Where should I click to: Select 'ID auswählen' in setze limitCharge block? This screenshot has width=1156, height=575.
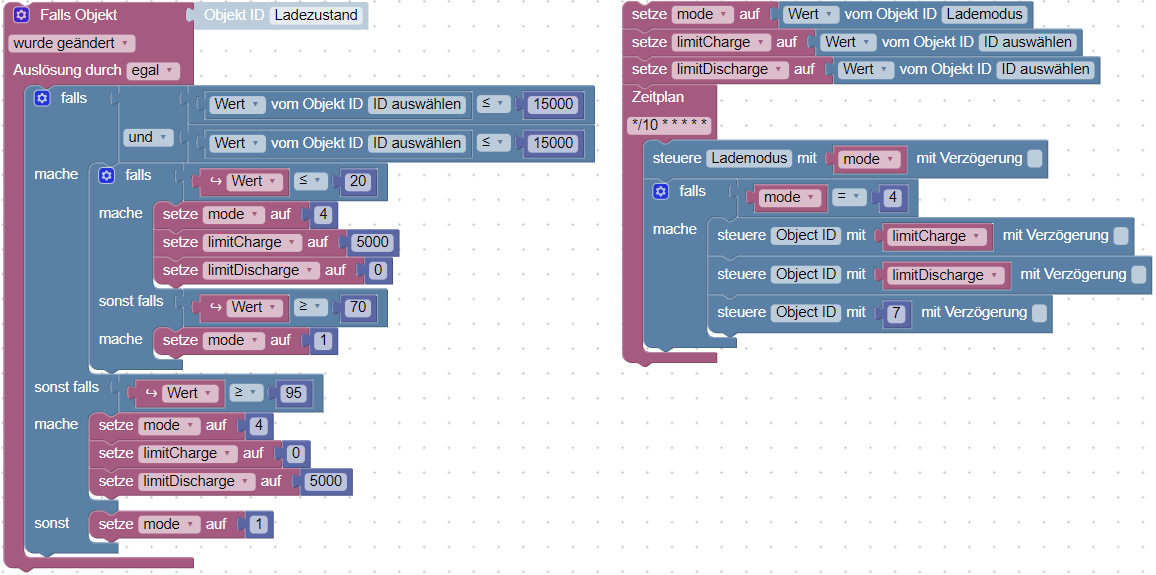coord(1027,42)
